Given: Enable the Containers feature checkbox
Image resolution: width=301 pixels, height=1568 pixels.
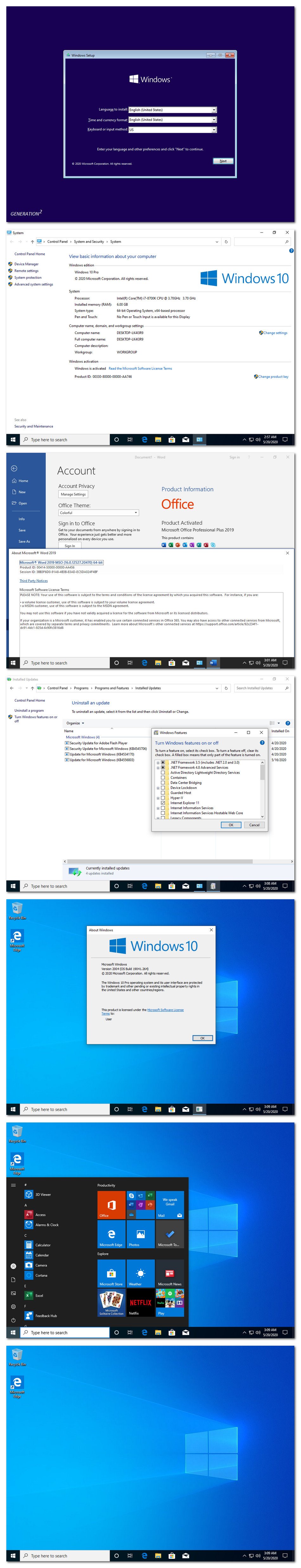Looking at the screenshot, I should [x=163, y=777].
